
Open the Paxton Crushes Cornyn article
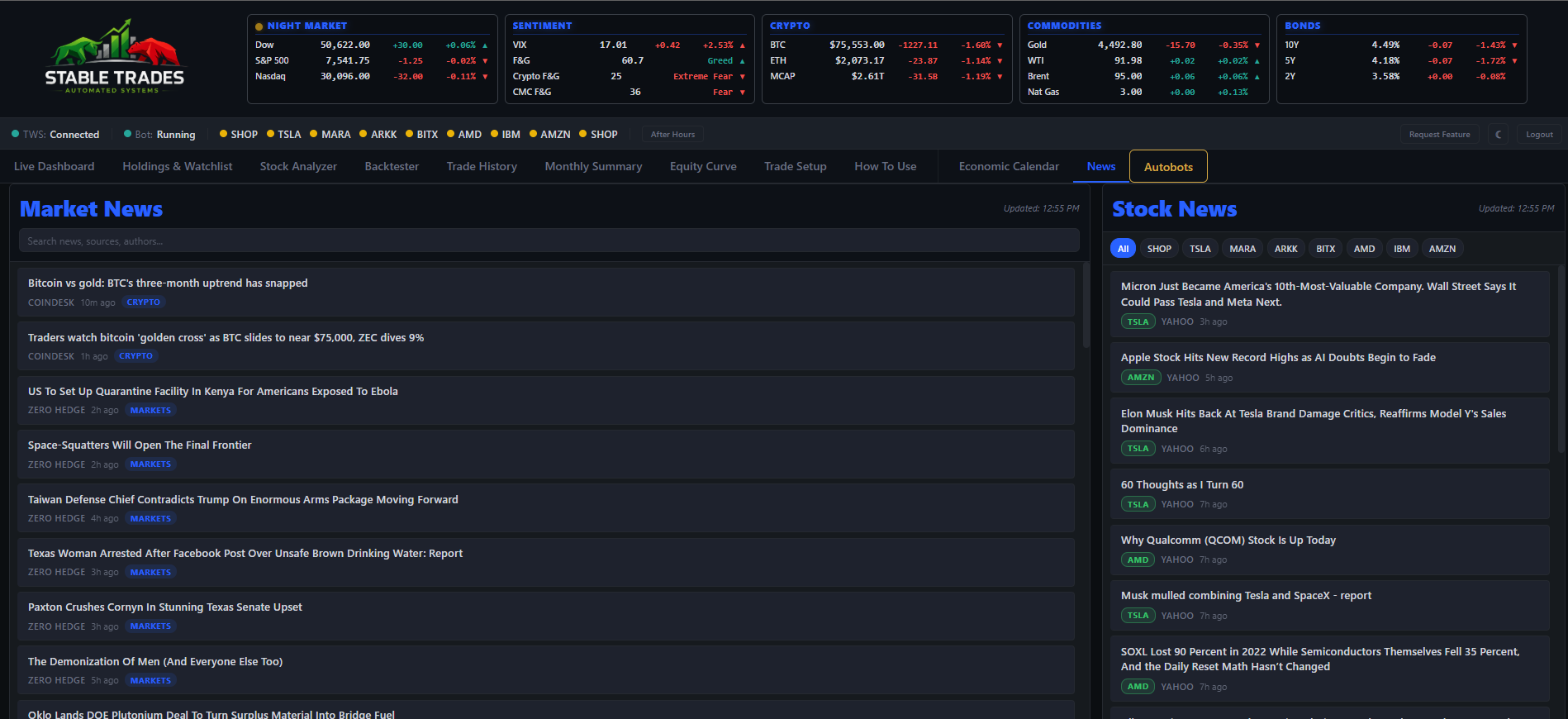pos(546,616)
